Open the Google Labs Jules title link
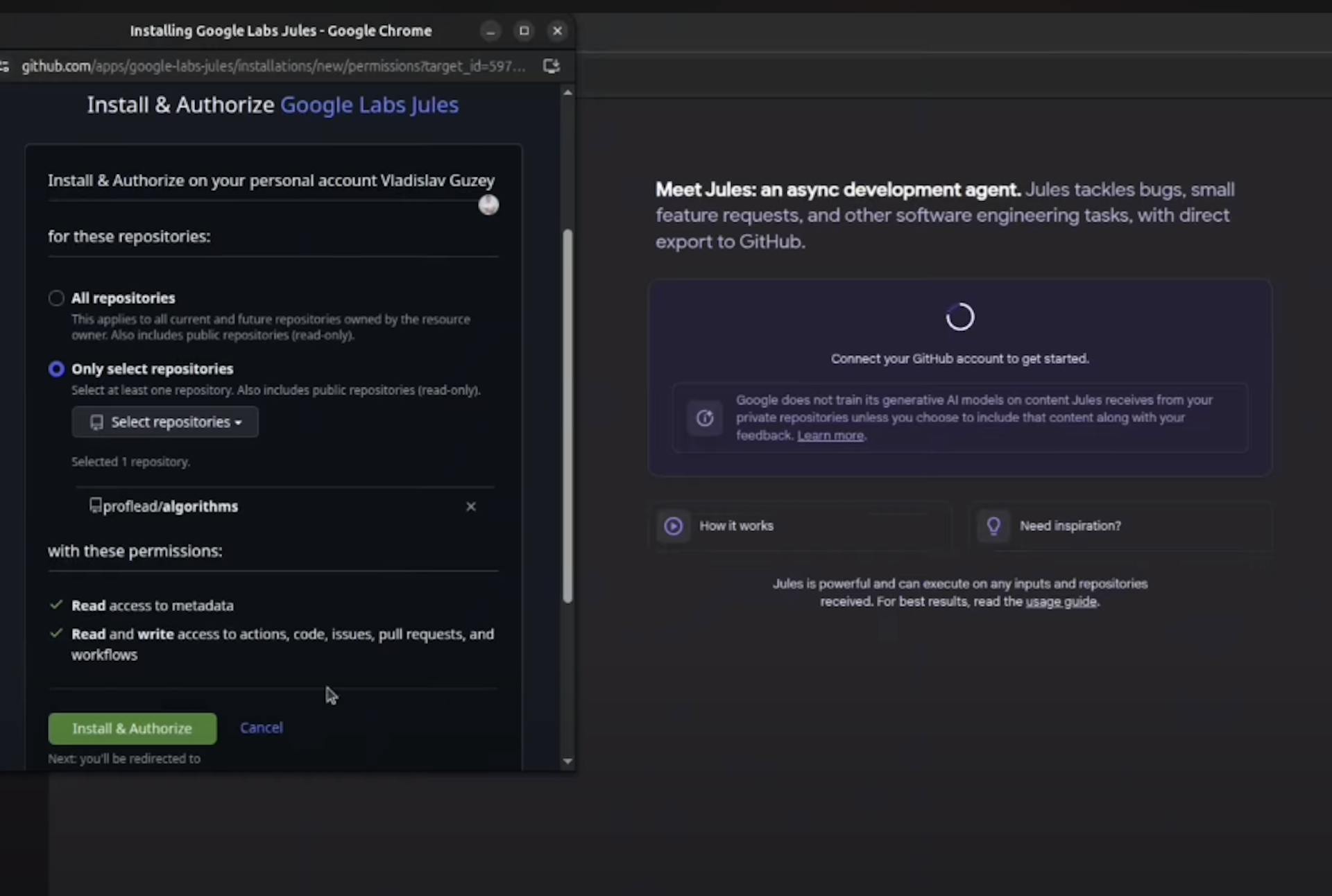 coord(369,105)
